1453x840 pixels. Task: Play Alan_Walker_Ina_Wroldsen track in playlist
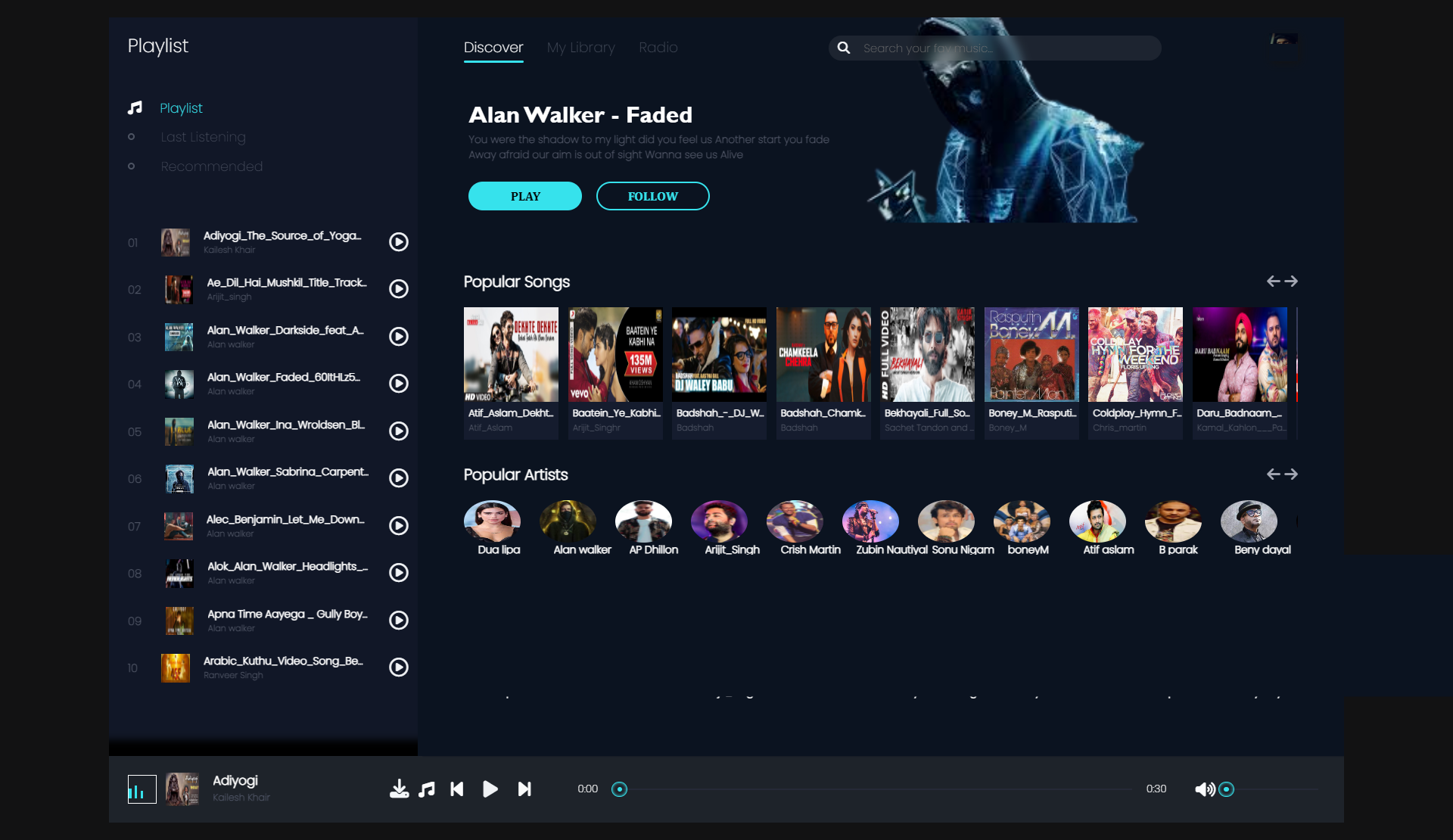tap(399, 431)
